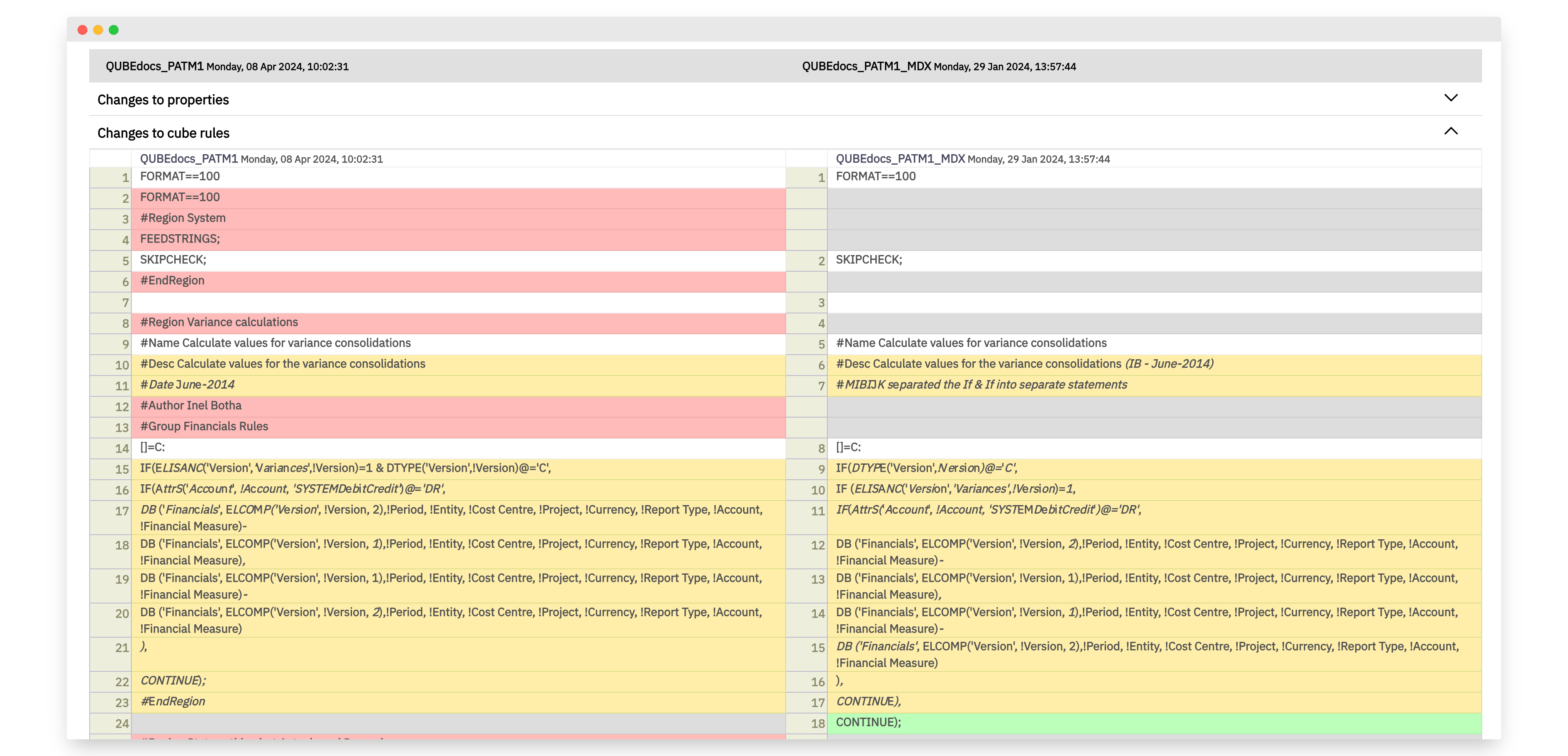Select 'SKIPCHECK;' on right line 2
This screenshot has height=756, width=1568.
tap(869, 260)
